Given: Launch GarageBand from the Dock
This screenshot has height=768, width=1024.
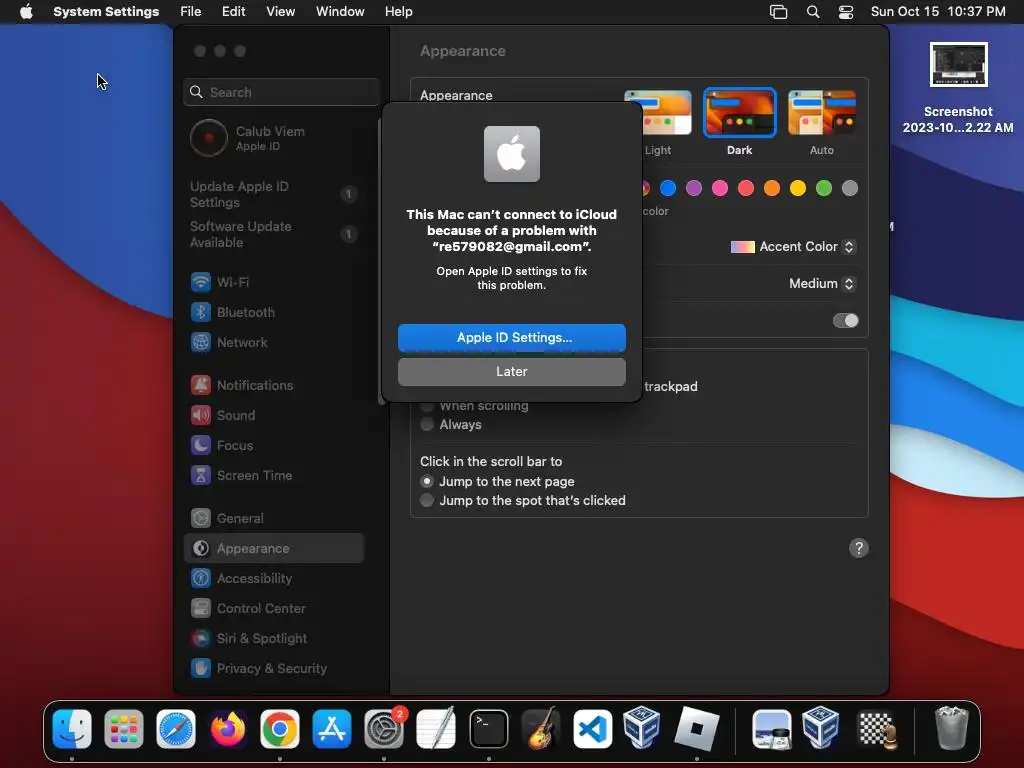Looking at the screenshot, I should (541, 729).
